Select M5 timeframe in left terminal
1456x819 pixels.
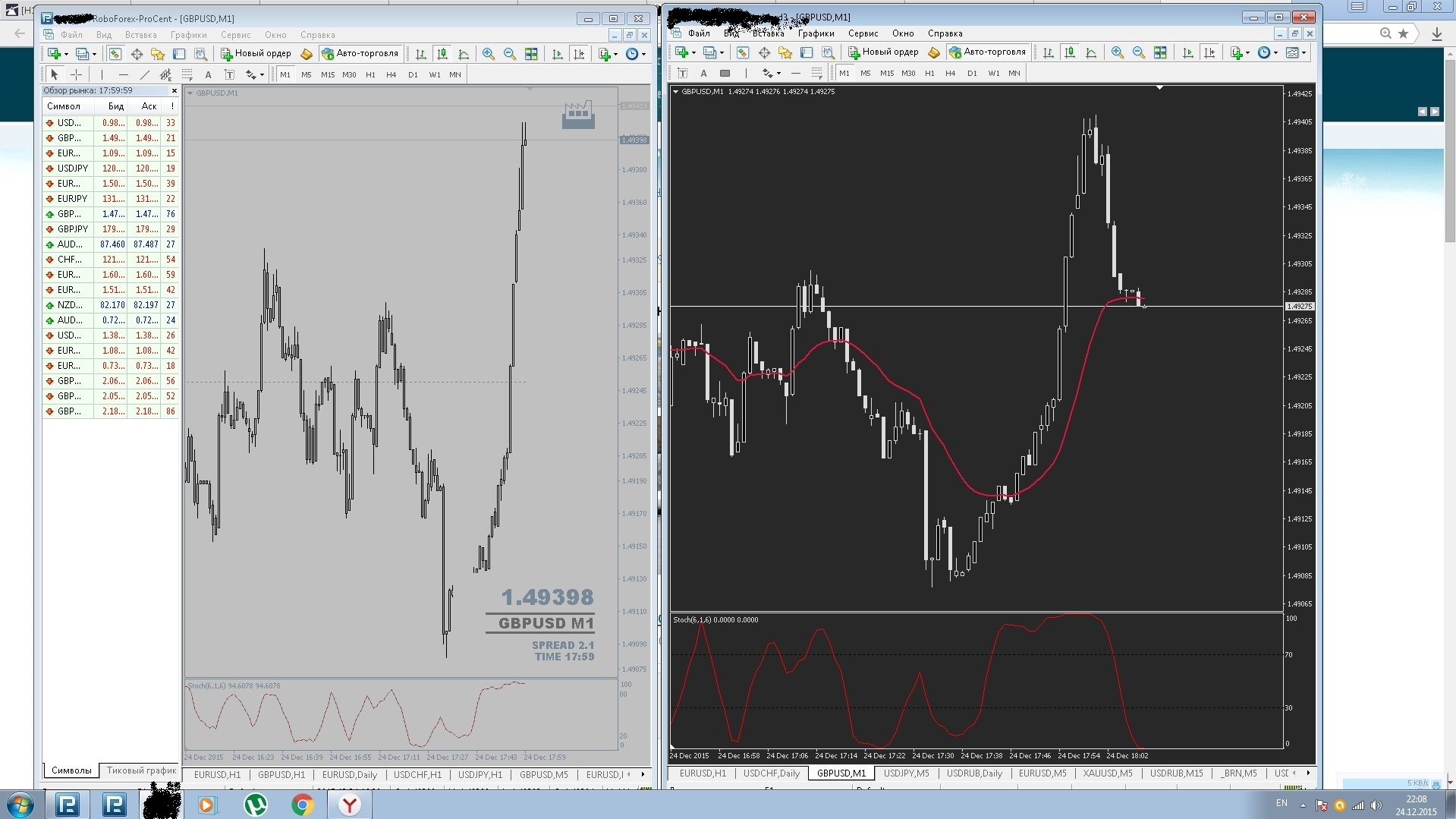pos(306,74)
